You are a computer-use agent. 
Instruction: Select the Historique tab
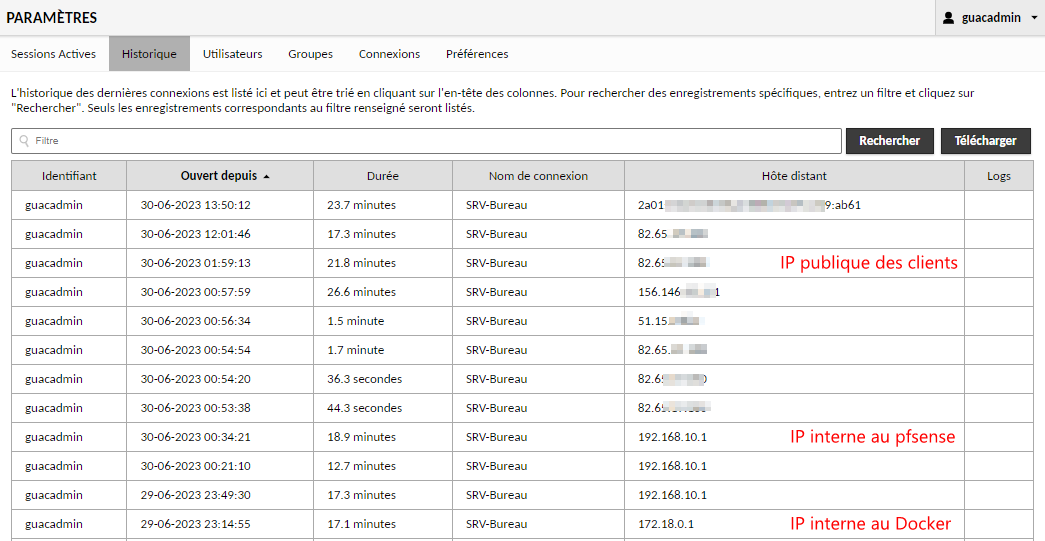coord(149,54)
